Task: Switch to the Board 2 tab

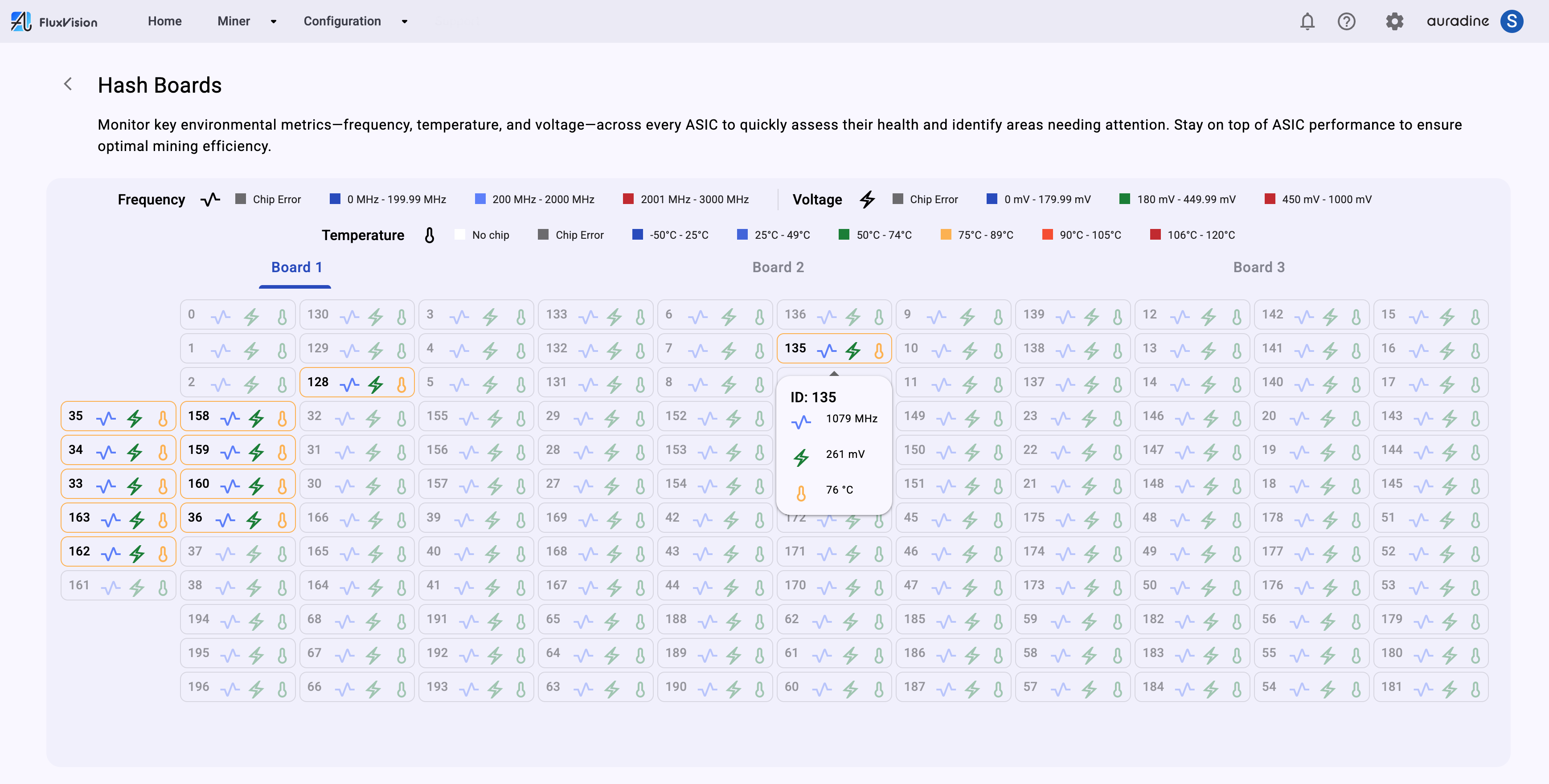Action: (x=778, y=268)
